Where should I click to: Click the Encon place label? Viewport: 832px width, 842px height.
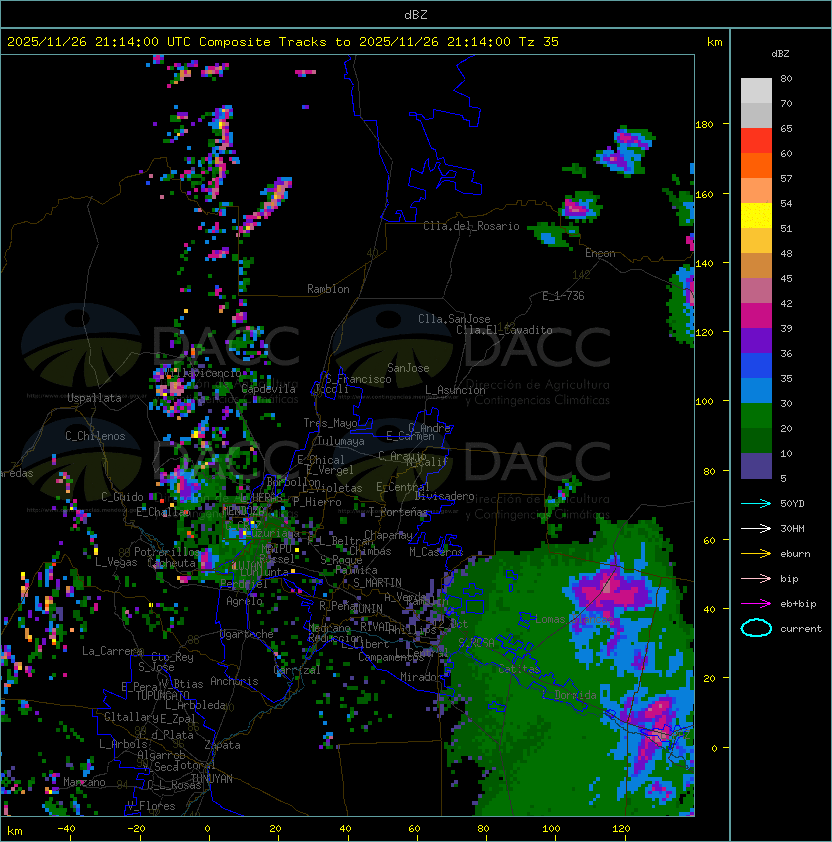600,253
